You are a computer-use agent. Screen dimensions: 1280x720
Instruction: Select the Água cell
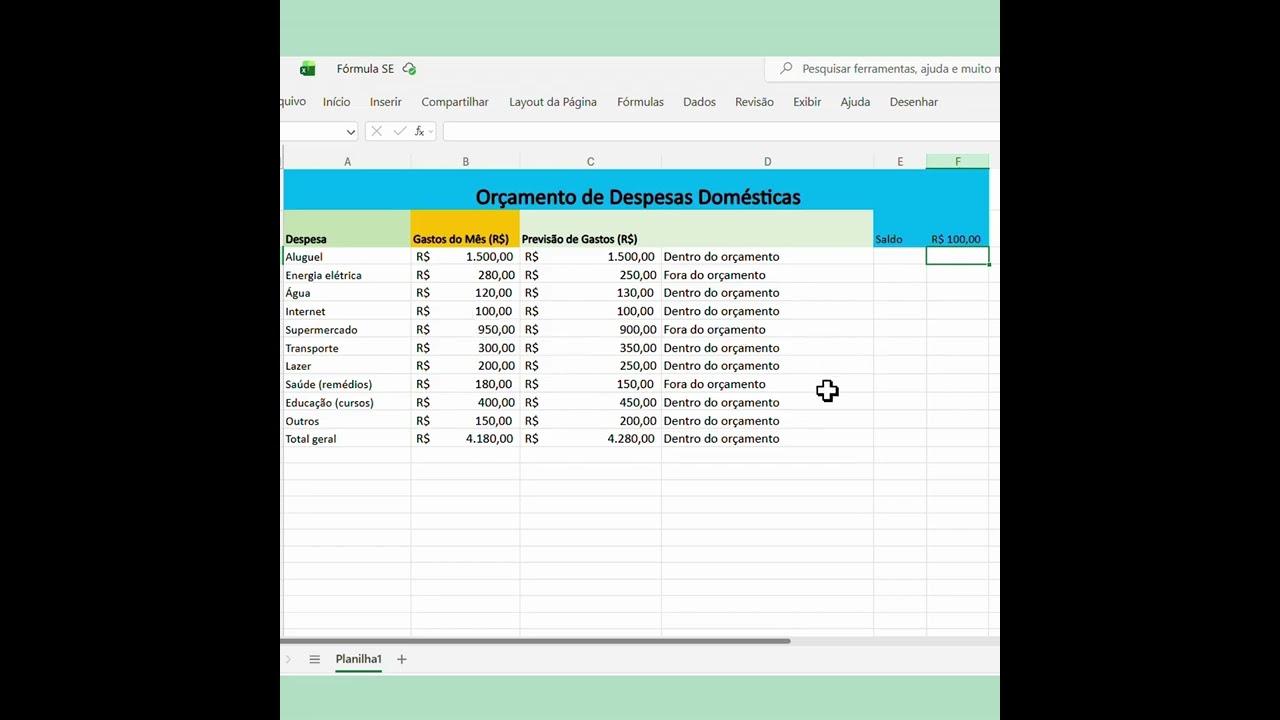pyautogui.click(x=347, y=293)
